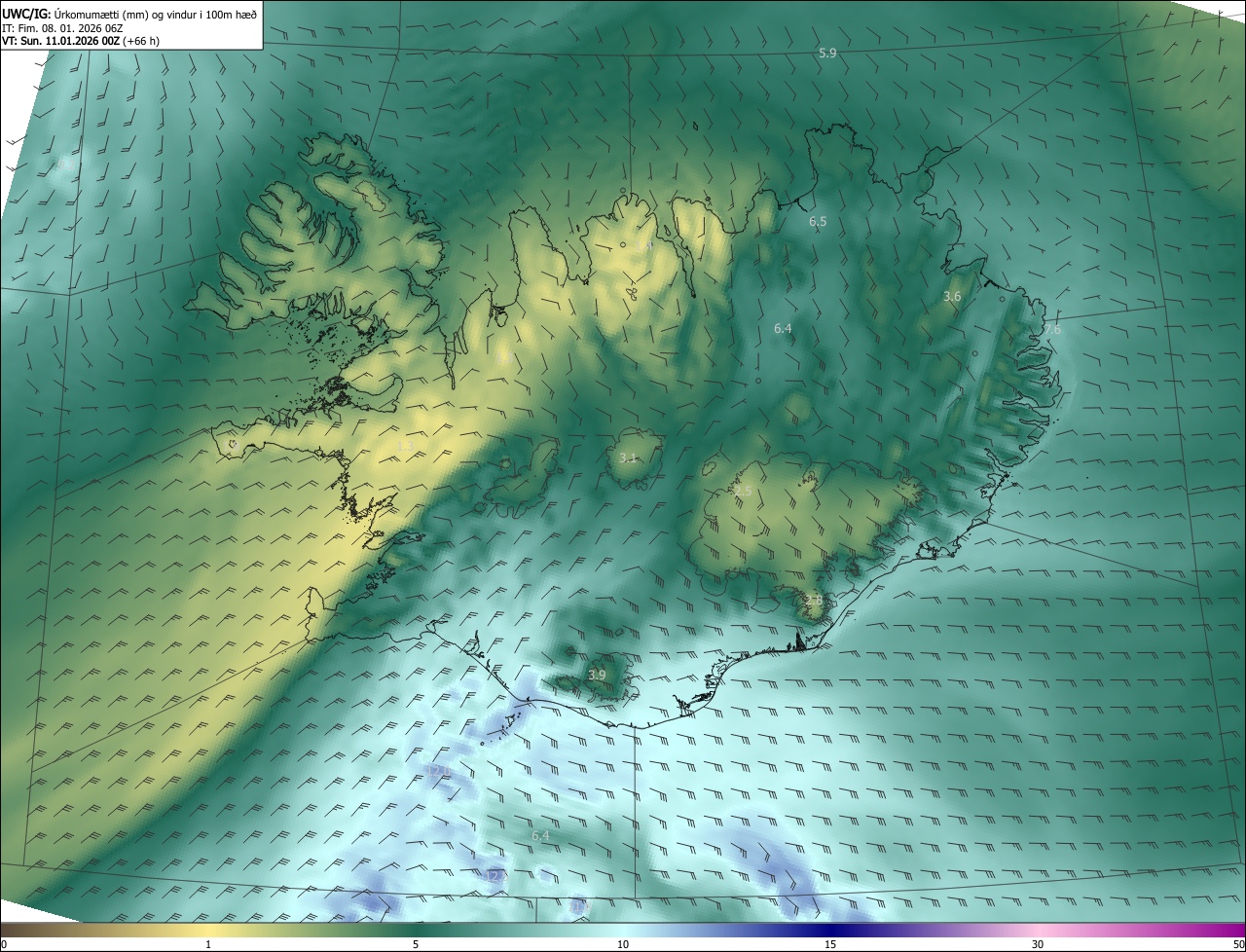Click the 3.6 value in east Iceland

[x=952, y=296]
